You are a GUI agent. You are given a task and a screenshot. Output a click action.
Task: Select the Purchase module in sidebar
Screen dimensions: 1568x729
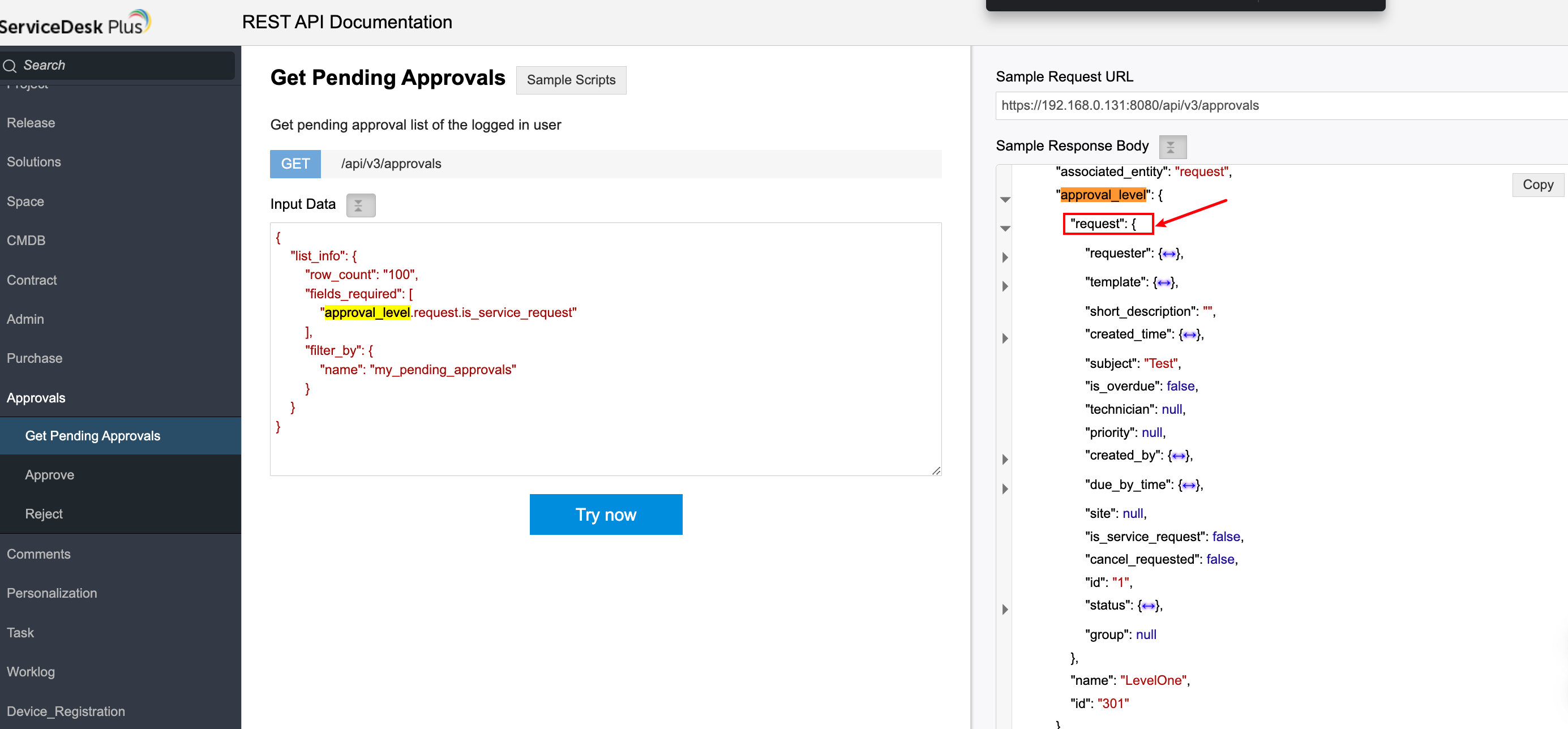click(34, 358)
